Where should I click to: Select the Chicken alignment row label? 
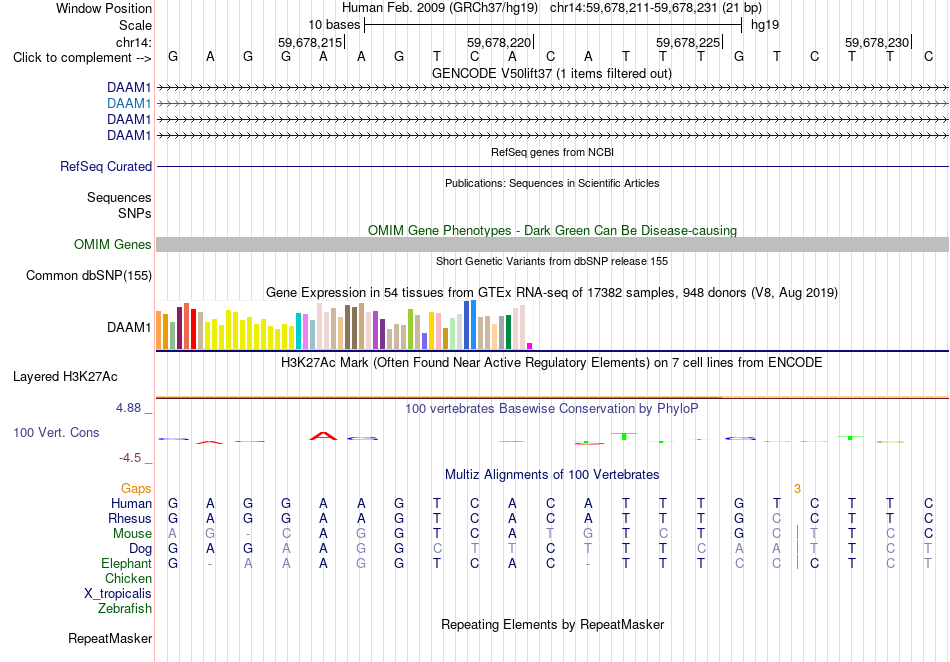(128, 578)
